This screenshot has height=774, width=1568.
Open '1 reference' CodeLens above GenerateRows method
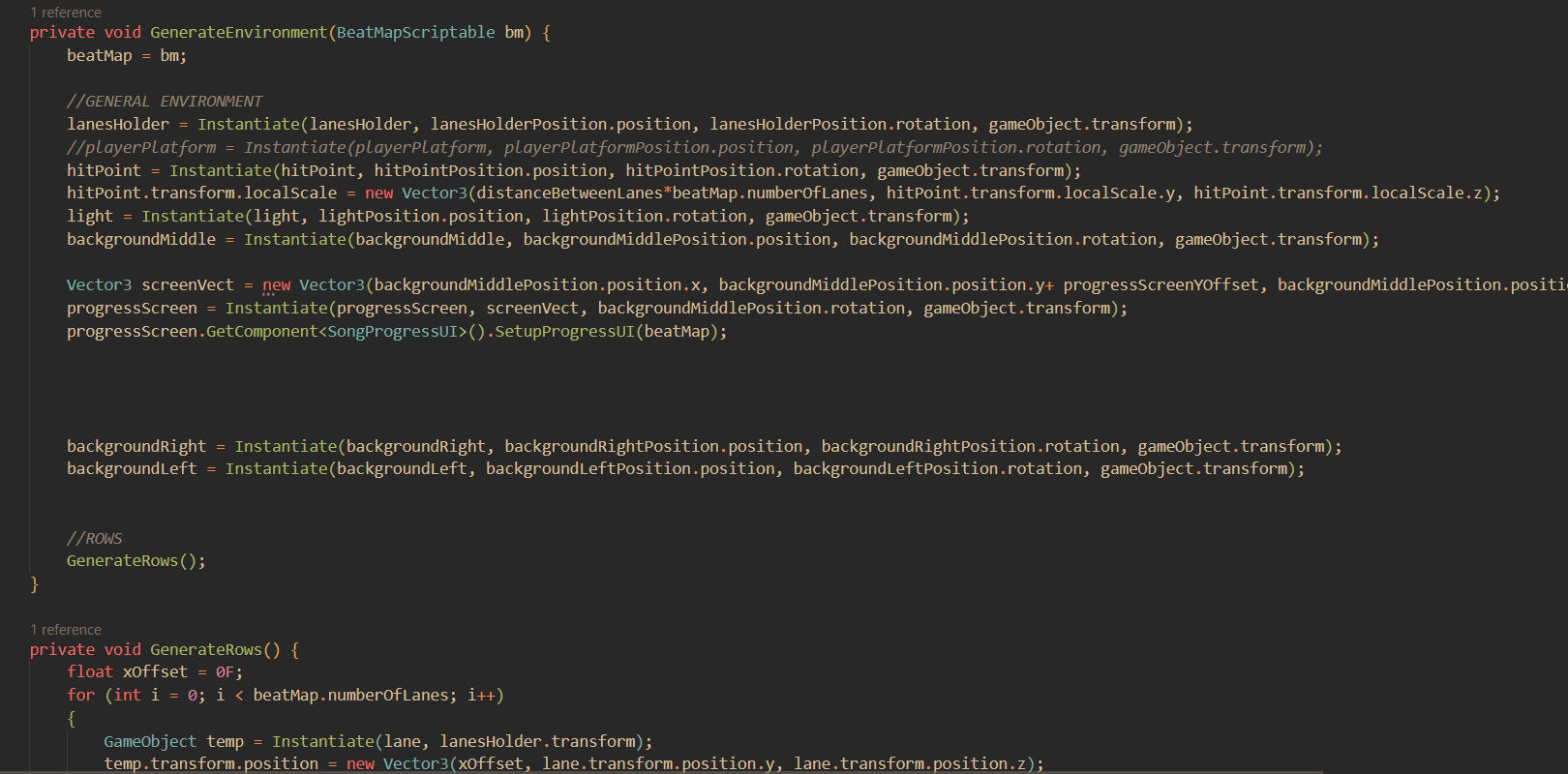pyautogui.click(x=66, y=630)
